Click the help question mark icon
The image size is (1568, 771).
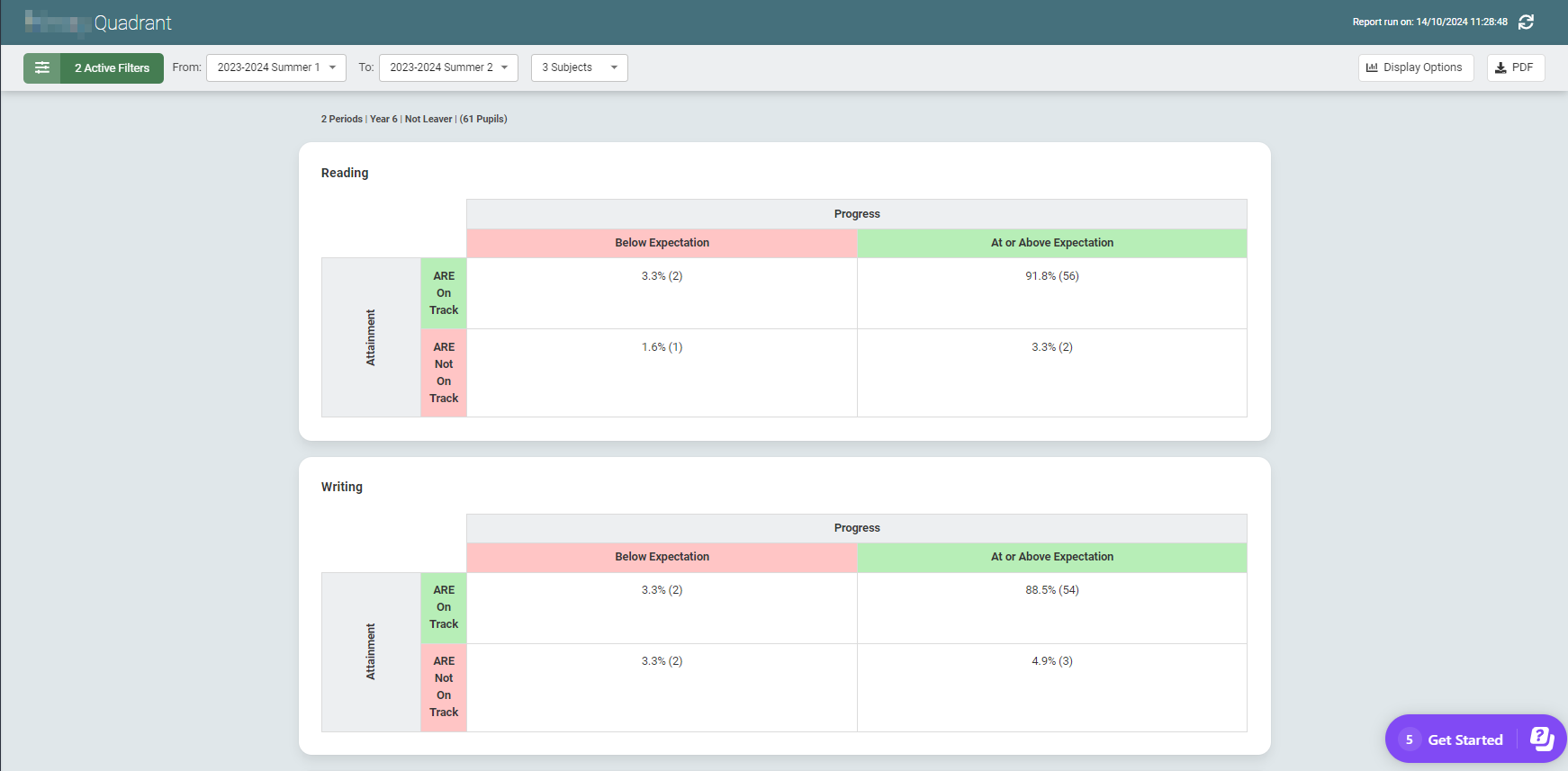1541,739
